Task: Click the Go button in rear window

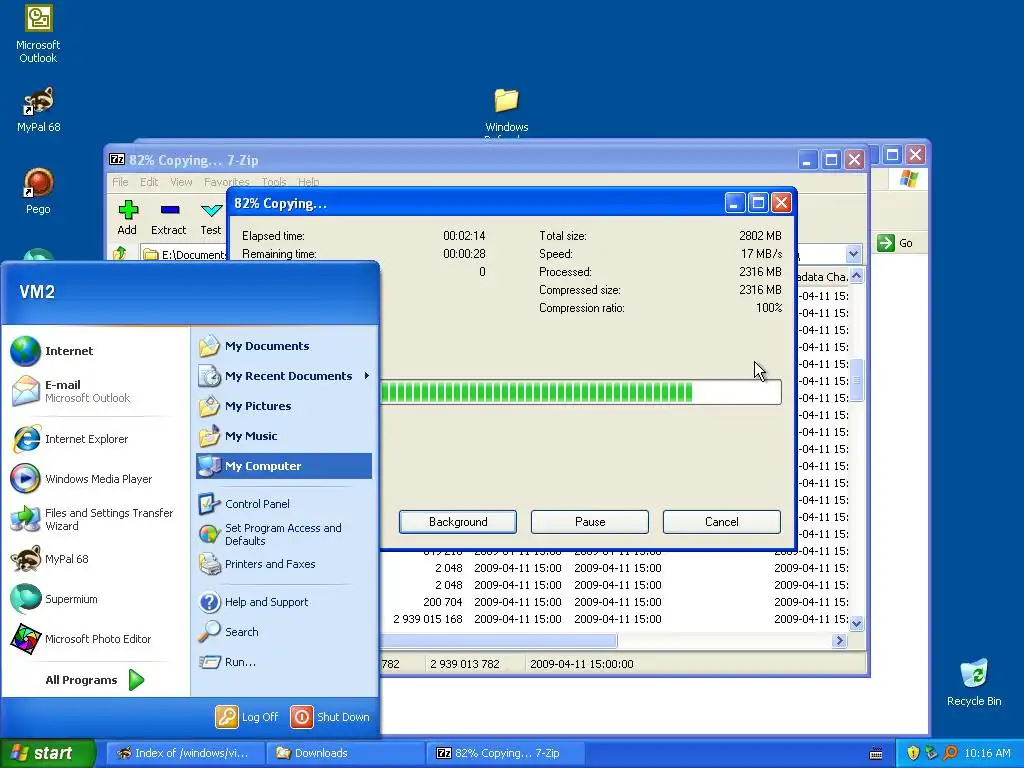Action: pos(895,243)
